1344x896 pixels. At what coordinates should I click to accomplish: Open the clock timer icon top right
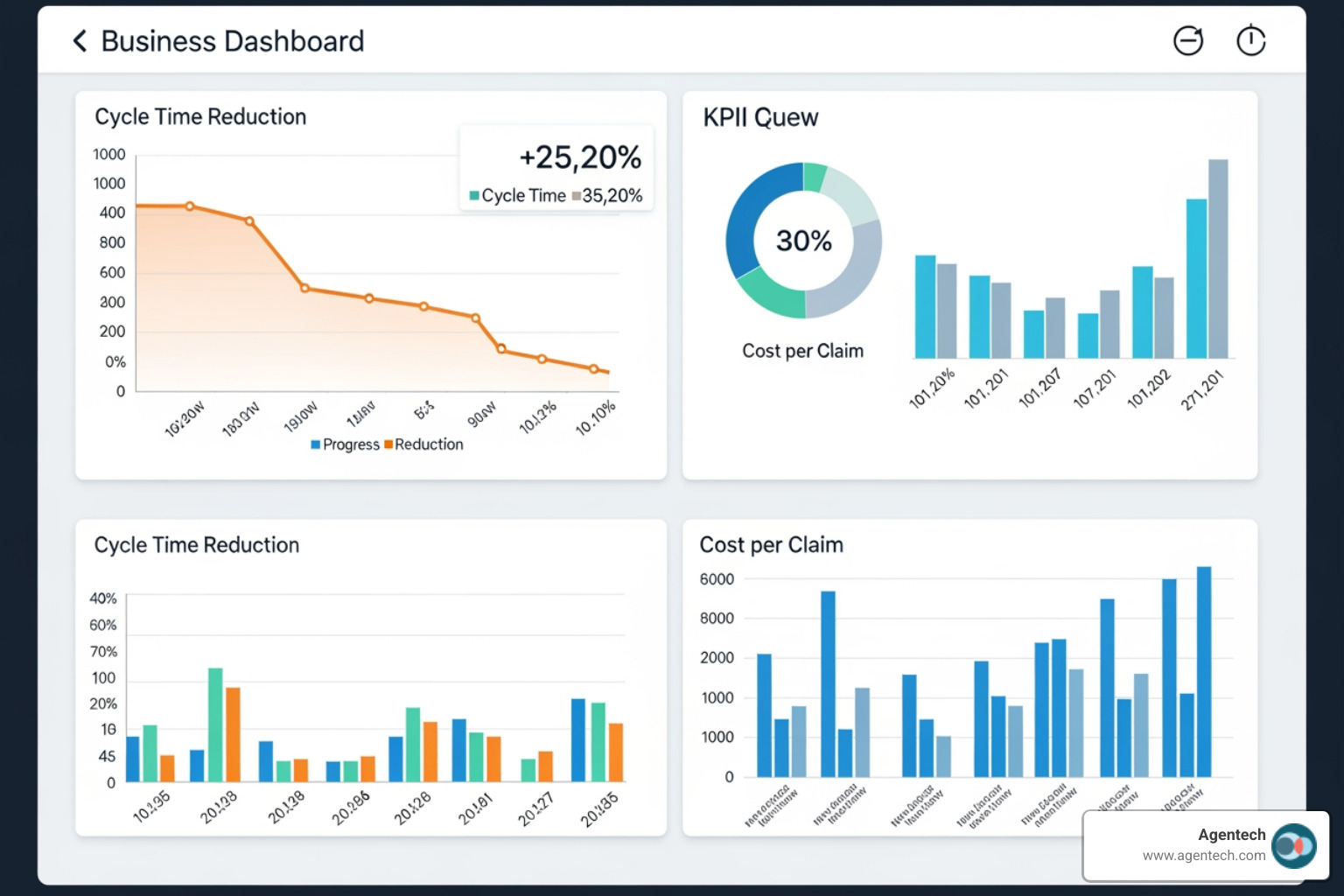(1250, 40)
